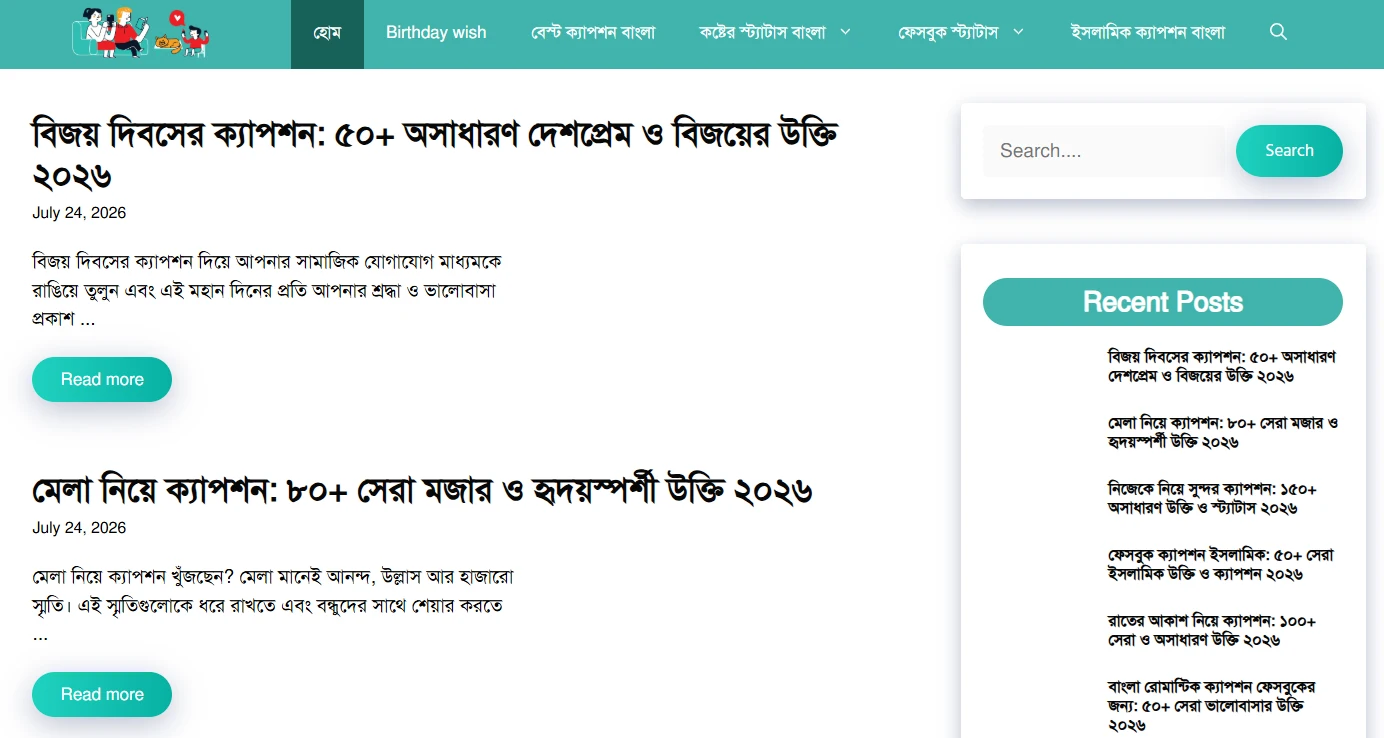Open recent post নিজেকে নিয়ে সুন্দর ক্যাপশন
Viewport: 1384px width, 738px height.
(1213, 498)
